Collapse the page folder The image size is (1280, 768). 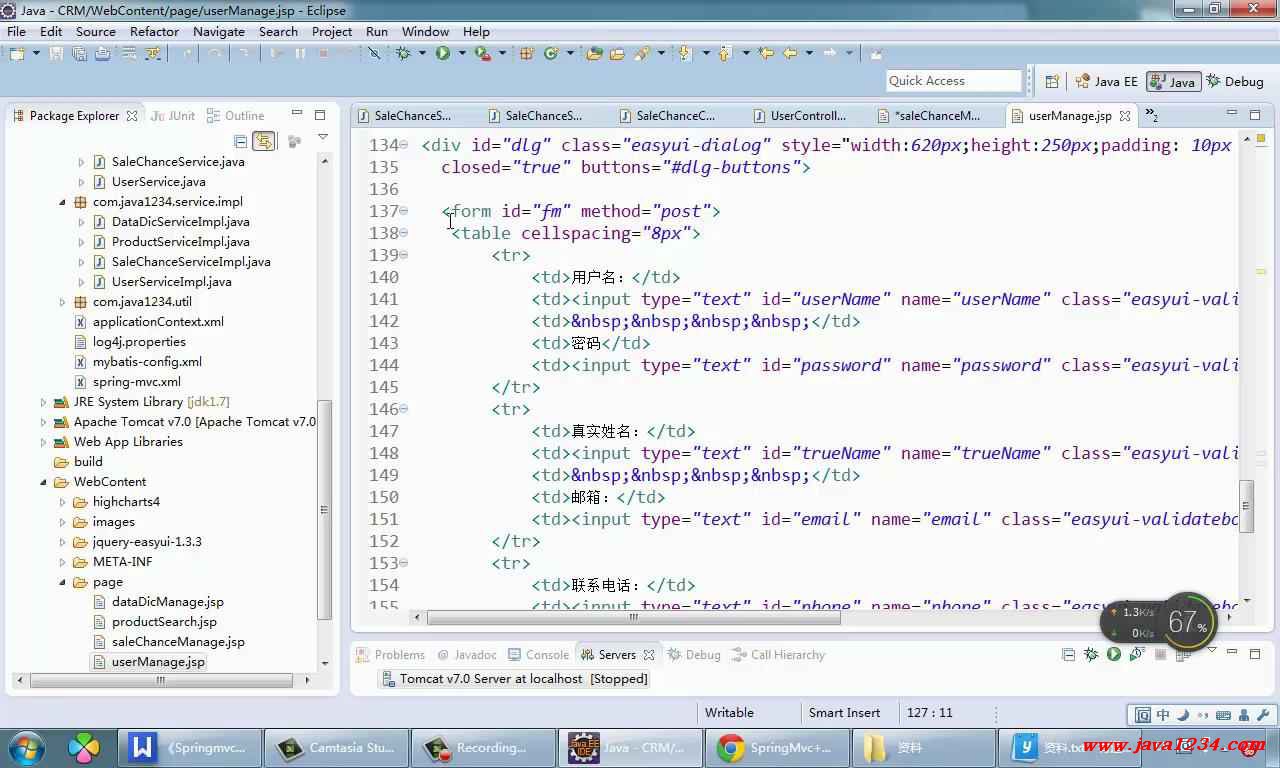pyautogui.click(x=62, y=582)
